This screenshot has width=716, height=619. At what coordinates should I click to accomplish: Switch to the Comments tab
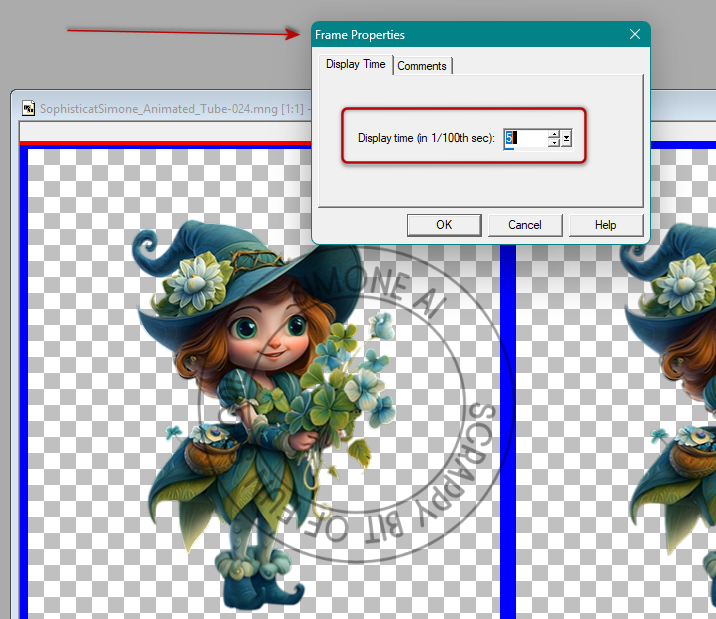[x=422, y=66]
